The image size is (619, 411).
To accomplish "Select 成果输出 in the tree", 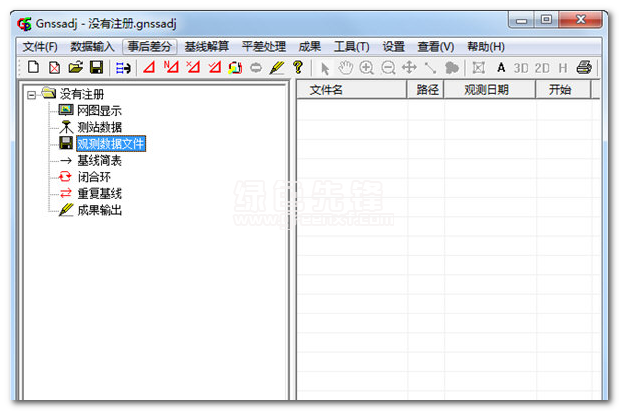I will (99, 210).
